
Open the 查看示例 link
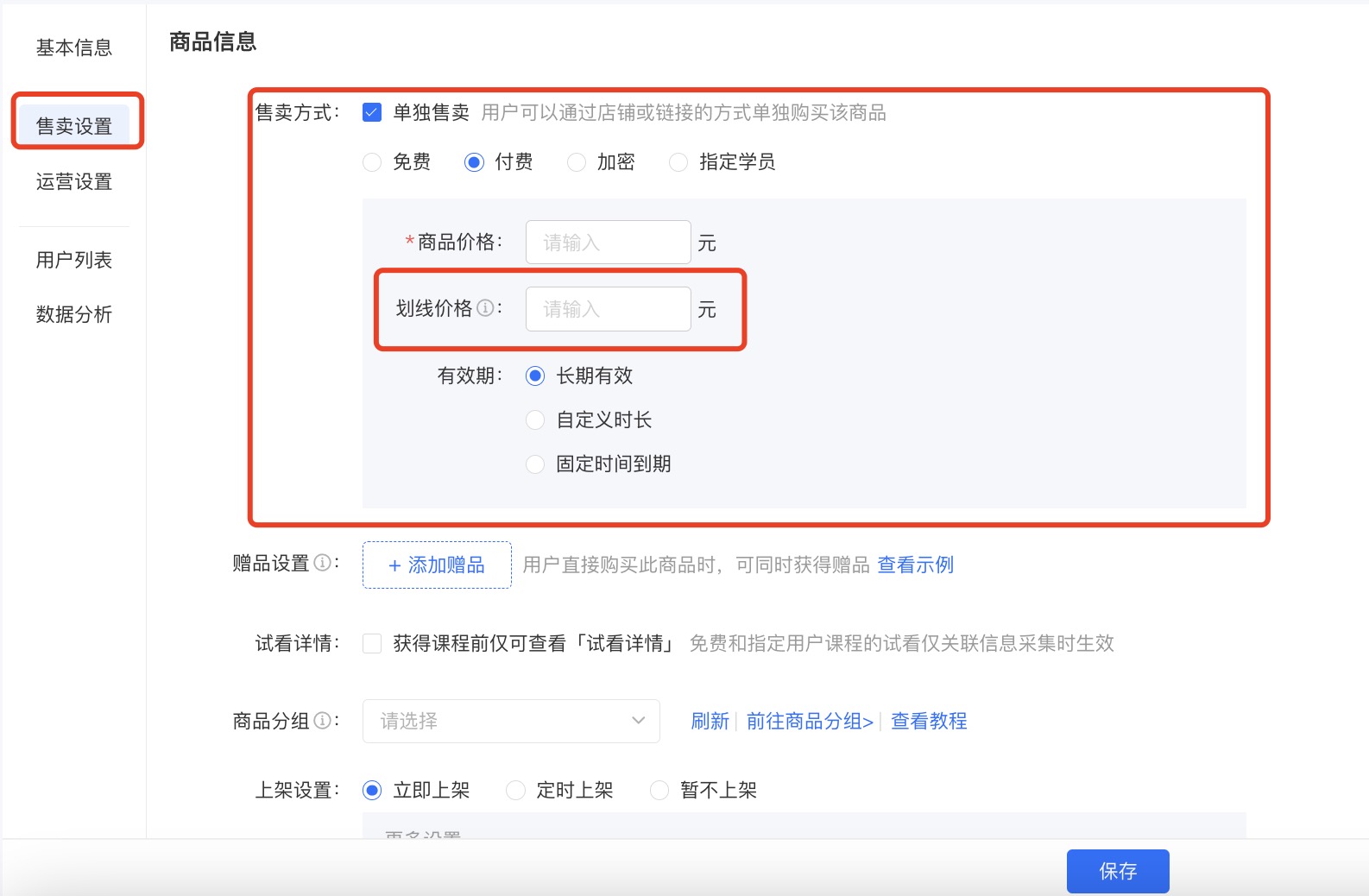point(915,565)
